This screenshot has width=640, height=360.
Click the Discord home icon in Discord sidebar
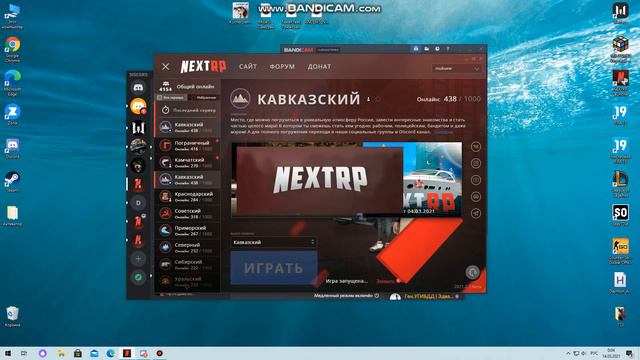coord(138,87)
